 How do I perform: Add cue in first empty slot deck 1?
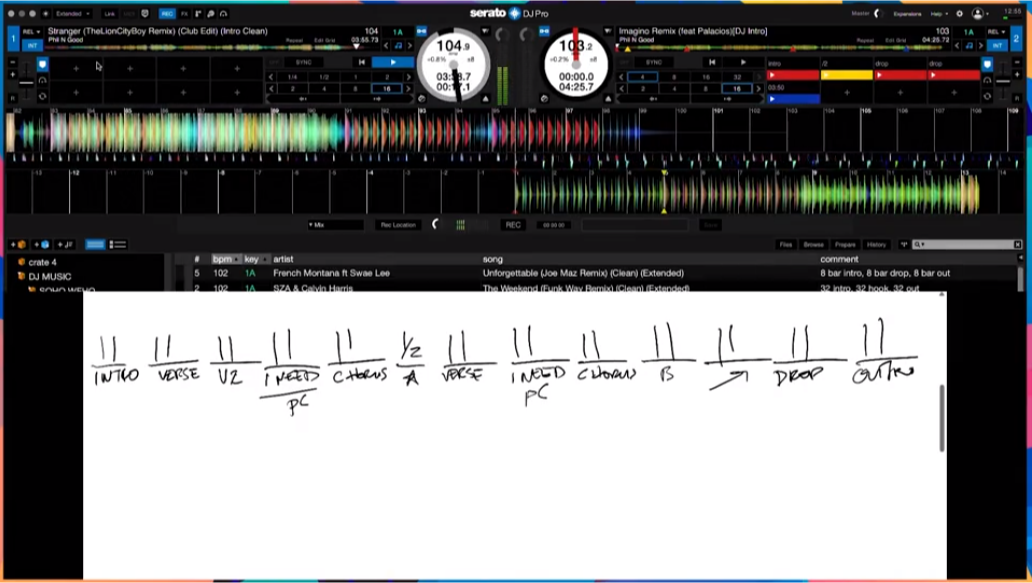click(x=76, y=68)
